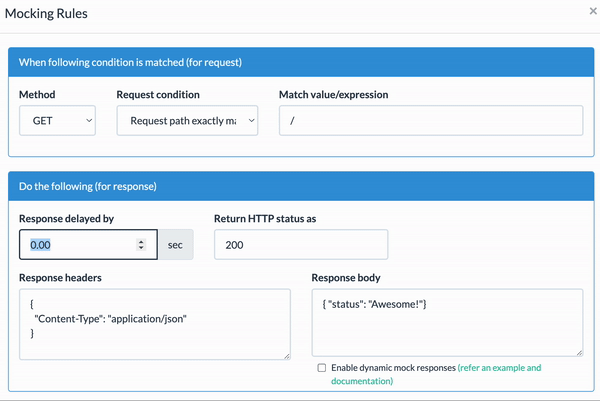Screen dimensions: 600x401
Task: Close the Mocking Rules dialog
Action: 593,11
